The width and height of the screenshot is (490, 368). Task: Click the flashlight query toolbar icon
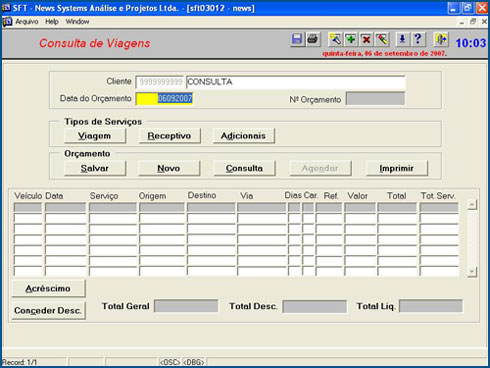[x=335, y=39]
